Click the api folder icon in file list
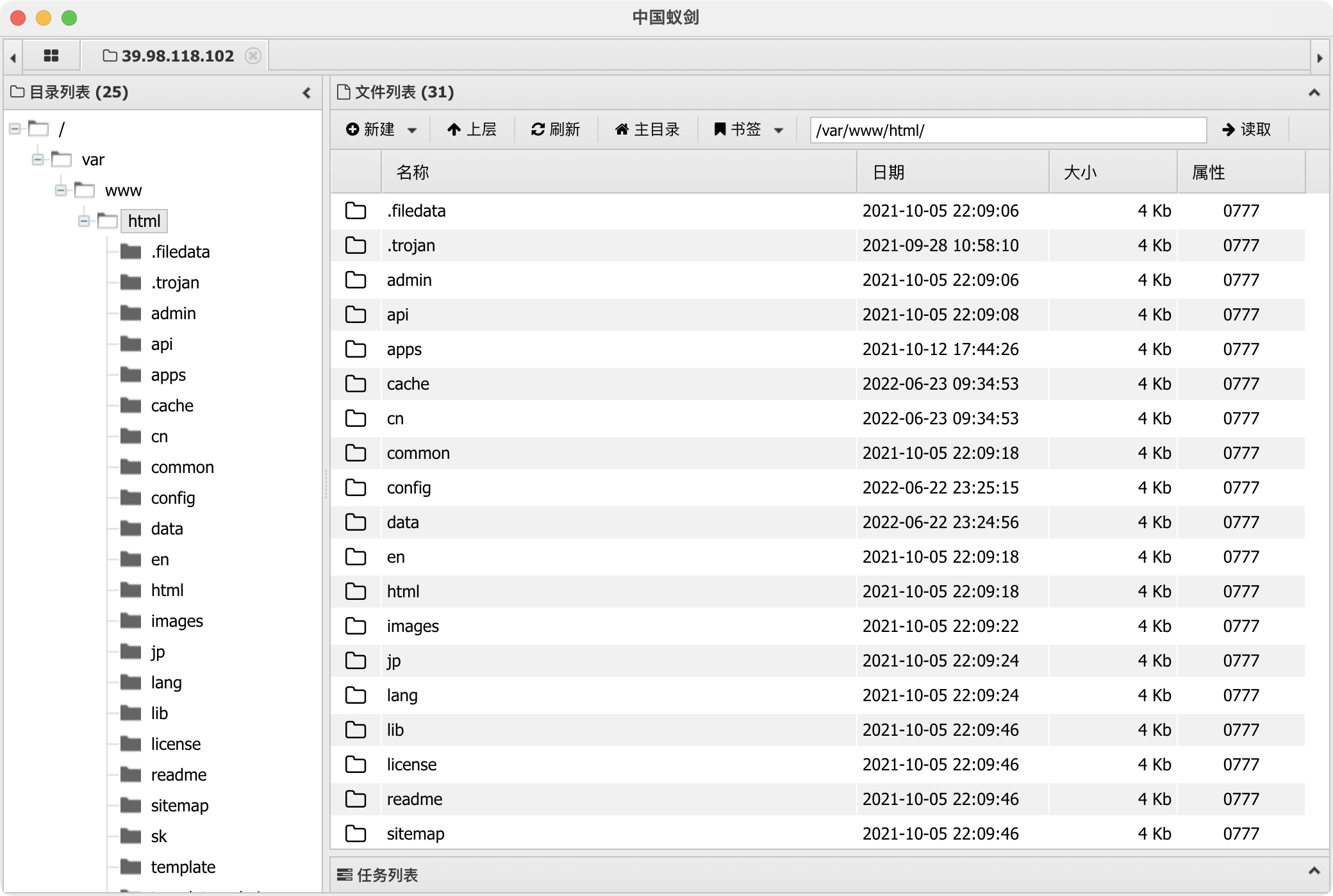 (356, 315)
